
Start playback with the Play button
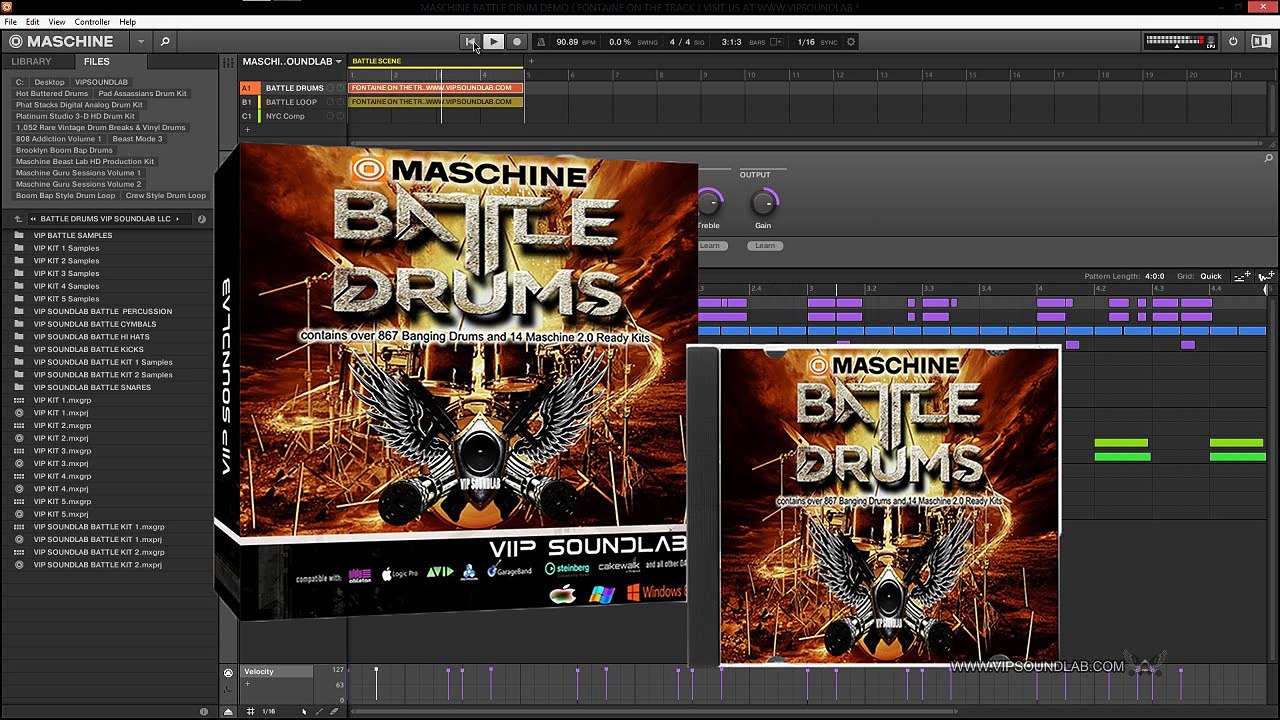[x=494, y=42]
